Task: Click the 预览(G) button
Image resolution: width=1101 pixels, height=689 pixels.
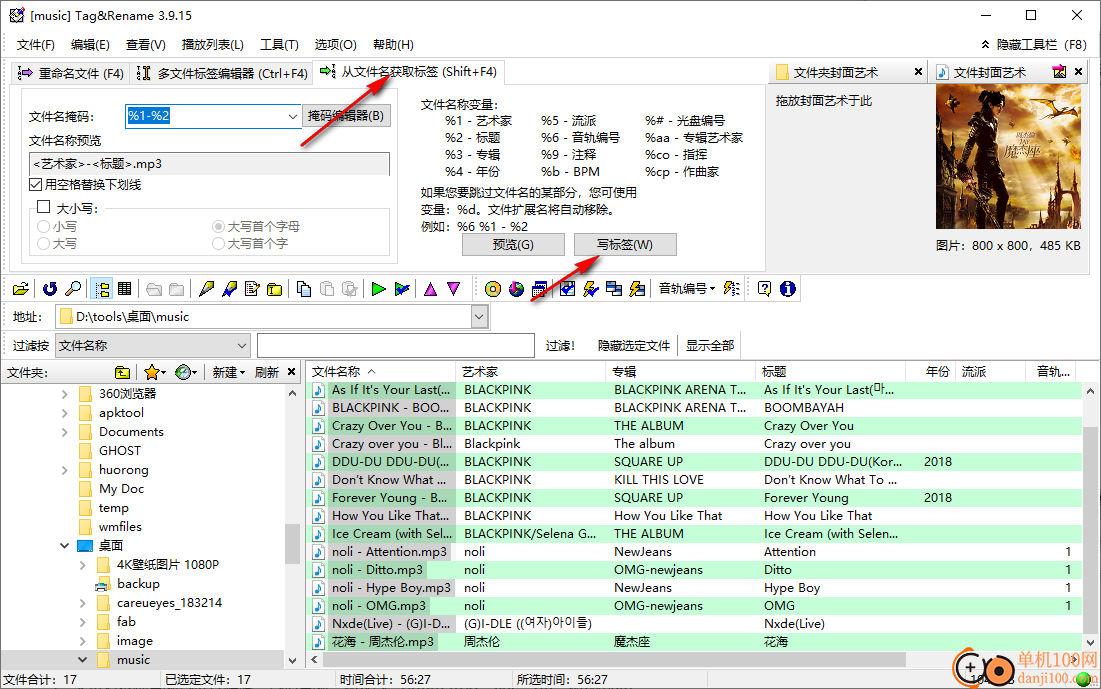Action: (x=513, y=245)
